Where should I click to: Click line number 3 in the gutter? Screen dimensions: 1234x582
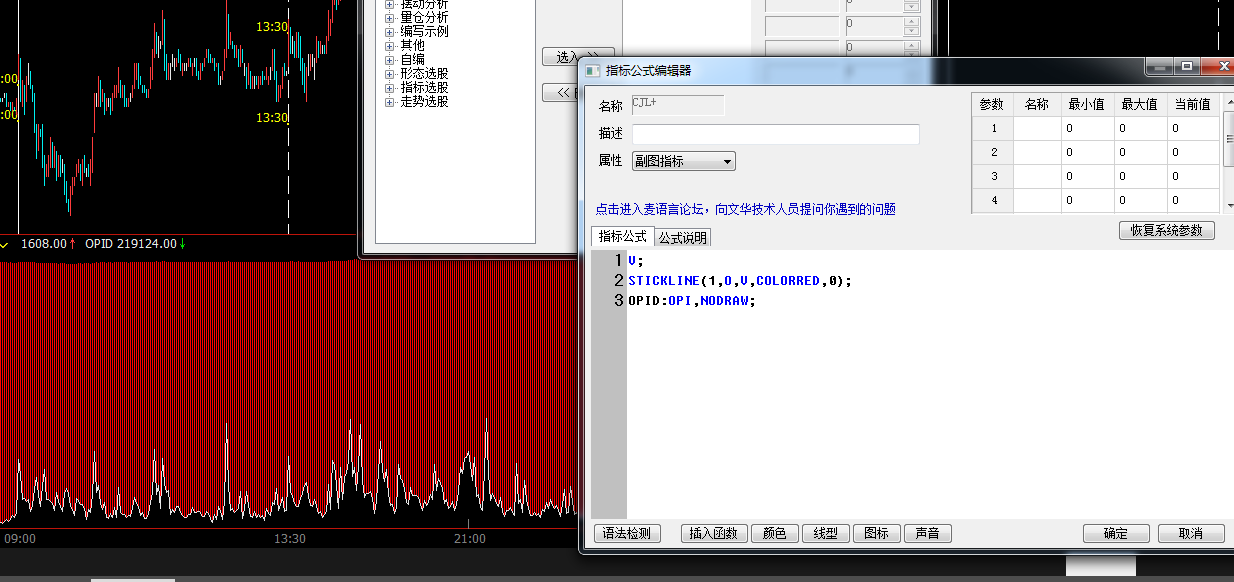pos(619,301)
